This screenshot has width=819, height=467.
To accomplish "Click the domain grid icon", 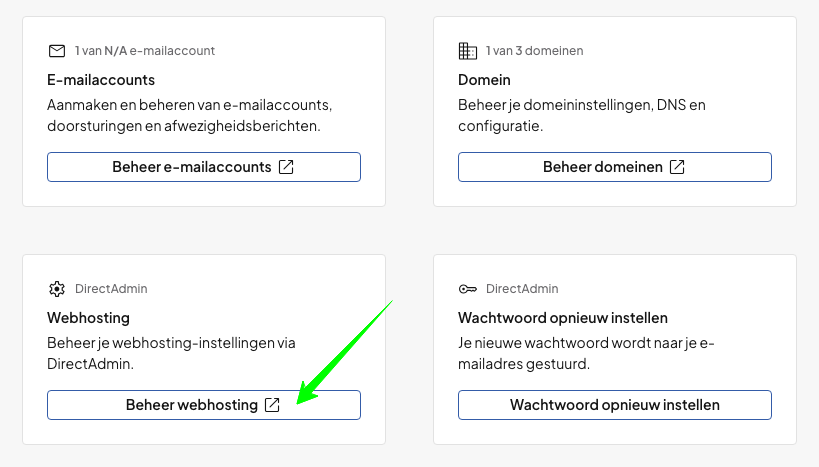I will point(467,51).
